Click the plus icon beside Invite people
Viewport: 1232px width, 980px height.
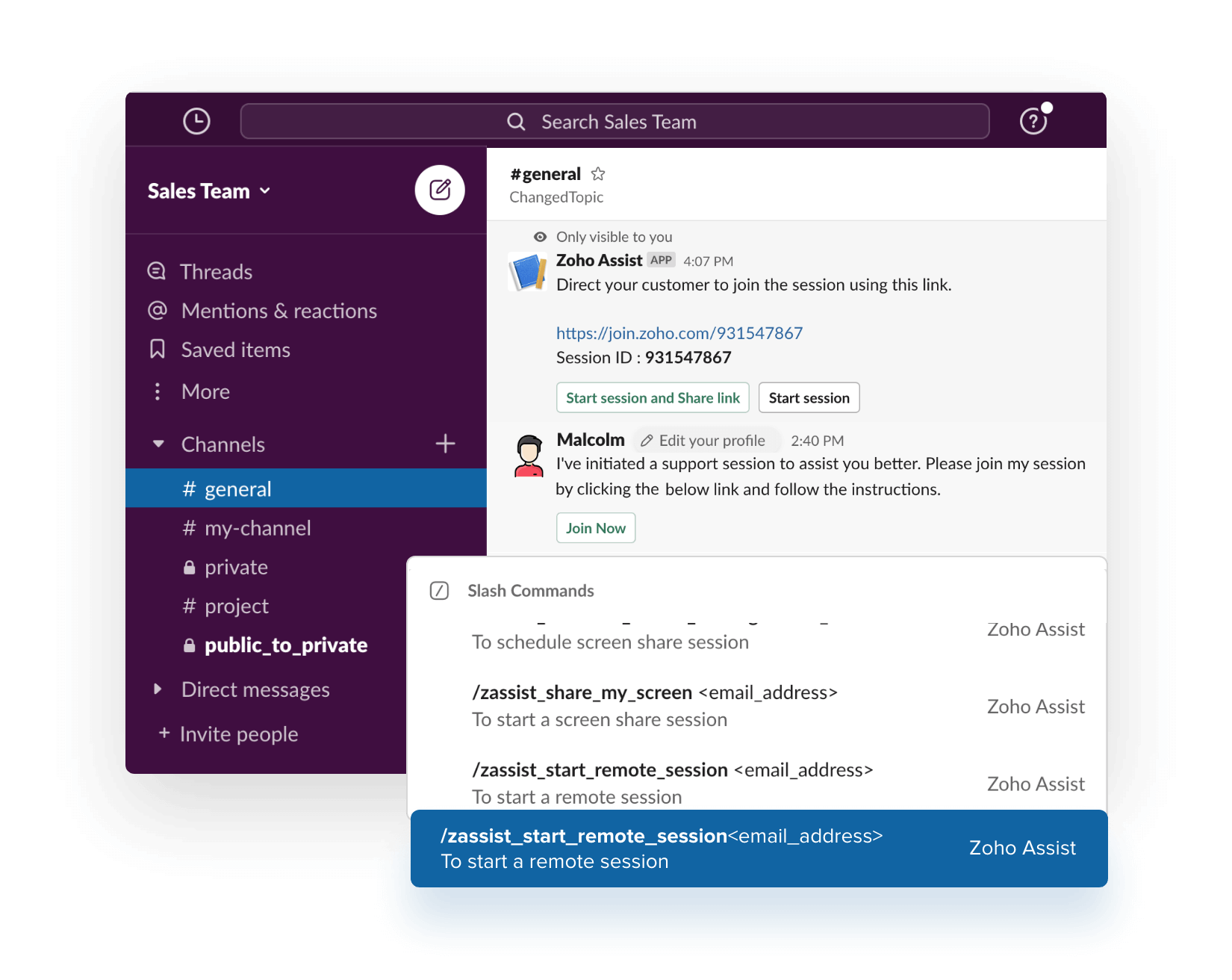(164, 734)
